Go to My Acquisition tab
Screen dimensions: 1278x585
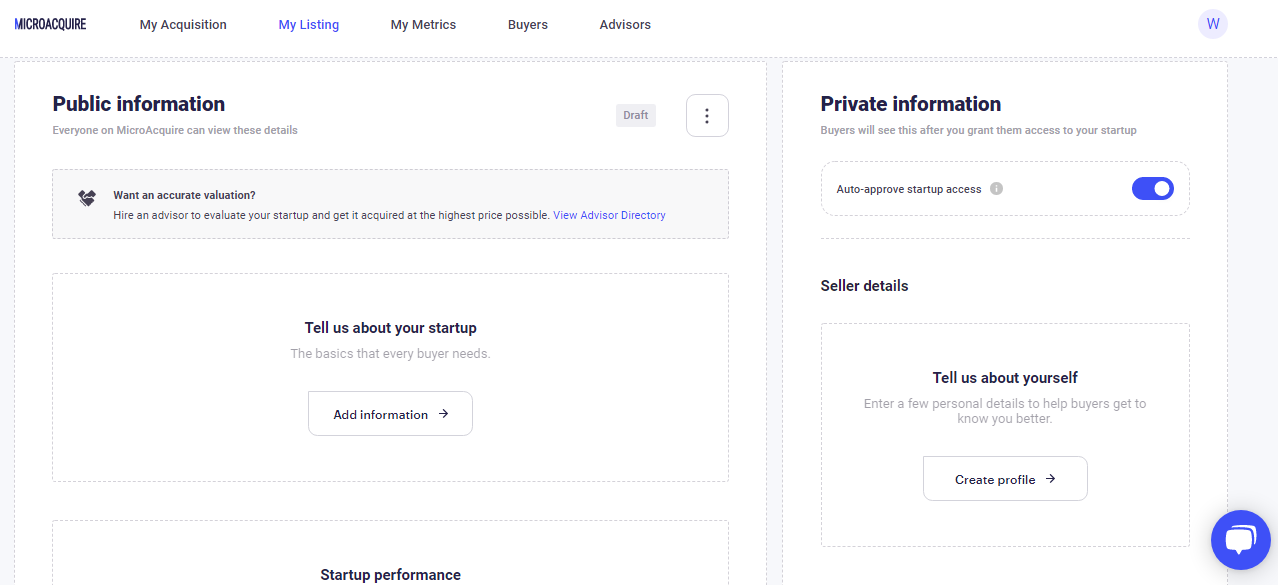pyautogui.click(x=183, y=25)
